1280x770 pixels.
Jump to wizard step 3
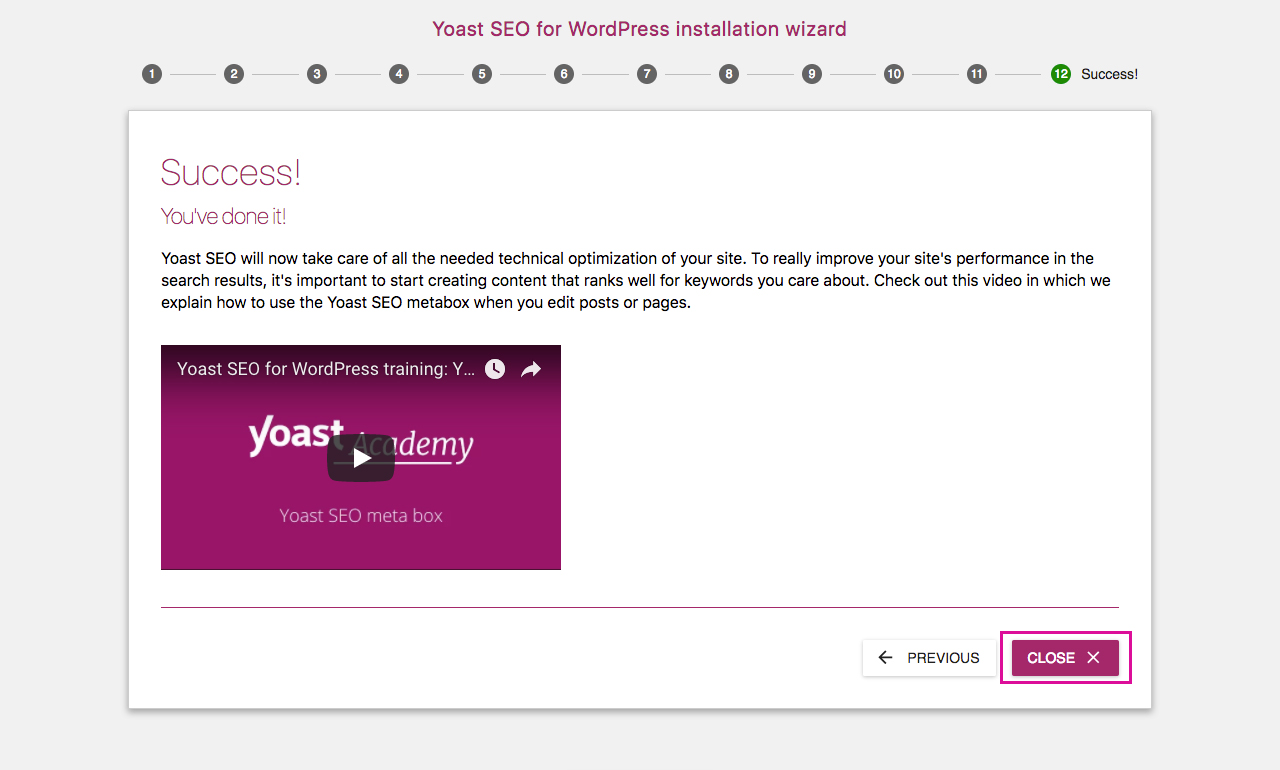click(x=317, y=74)
